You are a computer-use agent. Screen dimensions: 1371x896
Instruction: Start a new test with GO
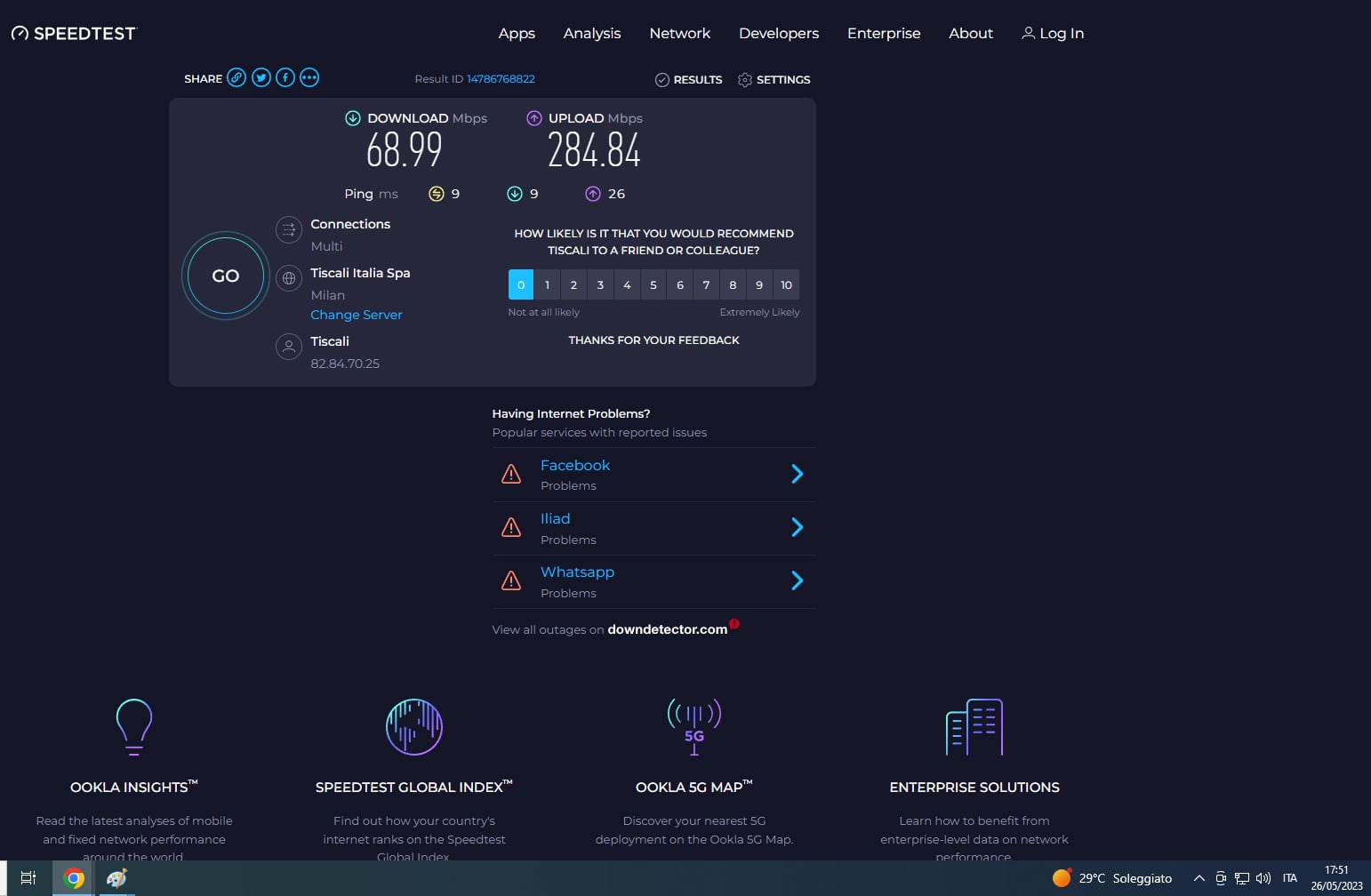(226, 276)
